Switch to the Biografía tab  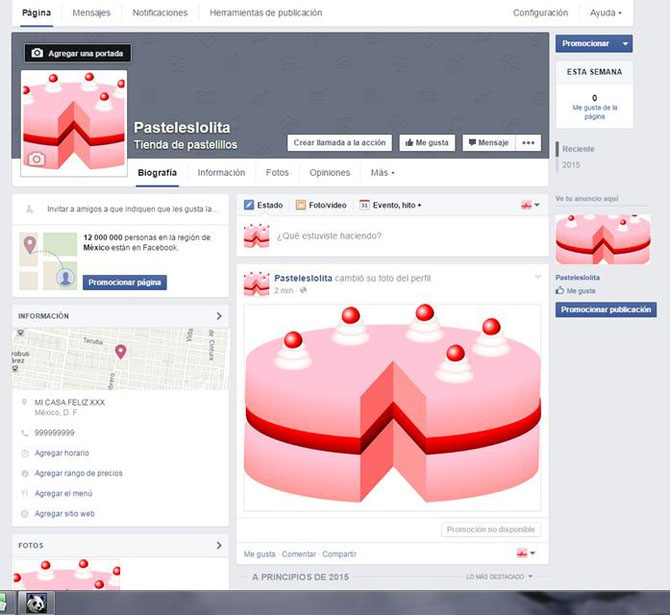(x=157, y=173)
